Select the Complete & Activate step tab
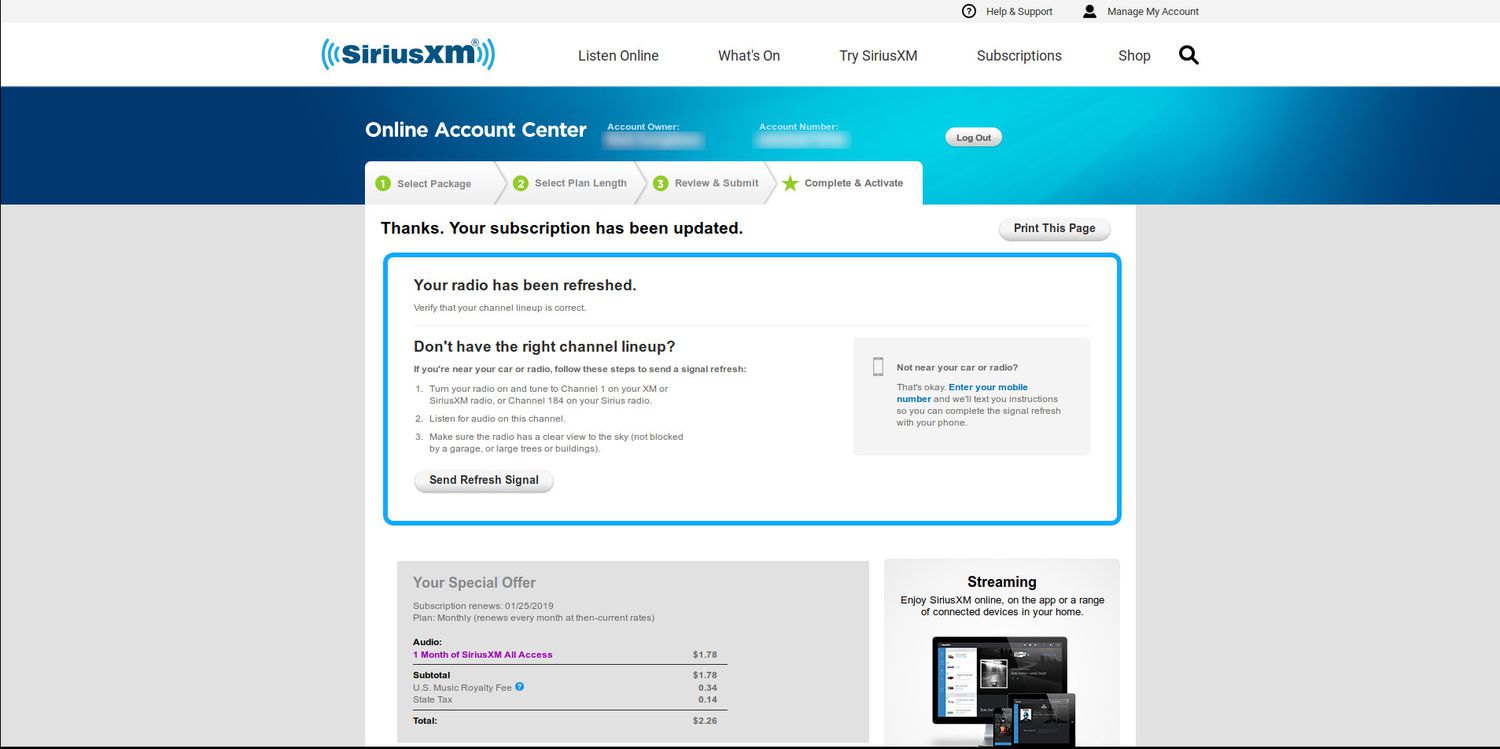 (845, 183)
